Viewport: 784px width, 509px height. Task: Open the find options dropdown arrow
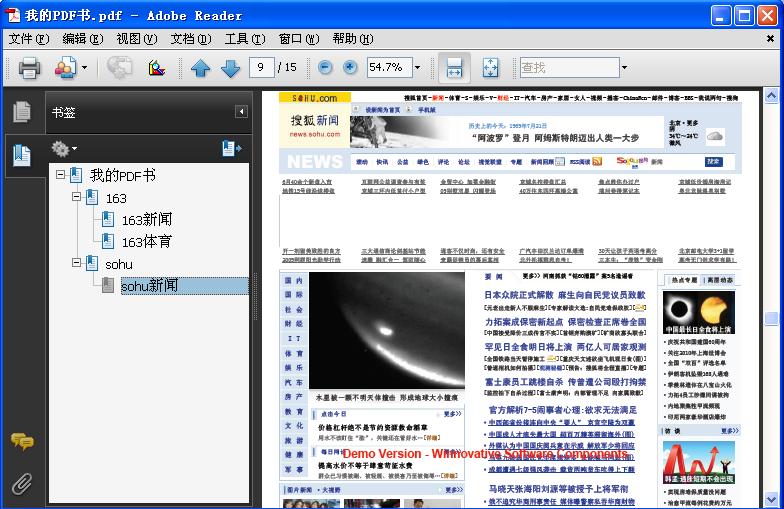coord(624,68)
